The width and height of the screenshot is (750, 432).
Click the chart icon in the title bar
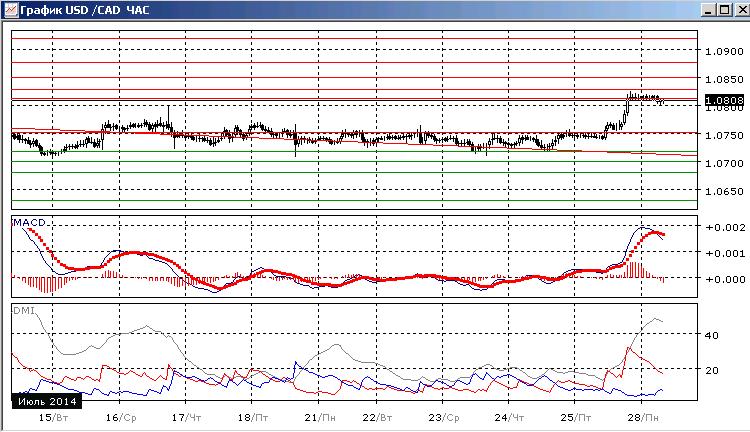(x=10, y=10)
